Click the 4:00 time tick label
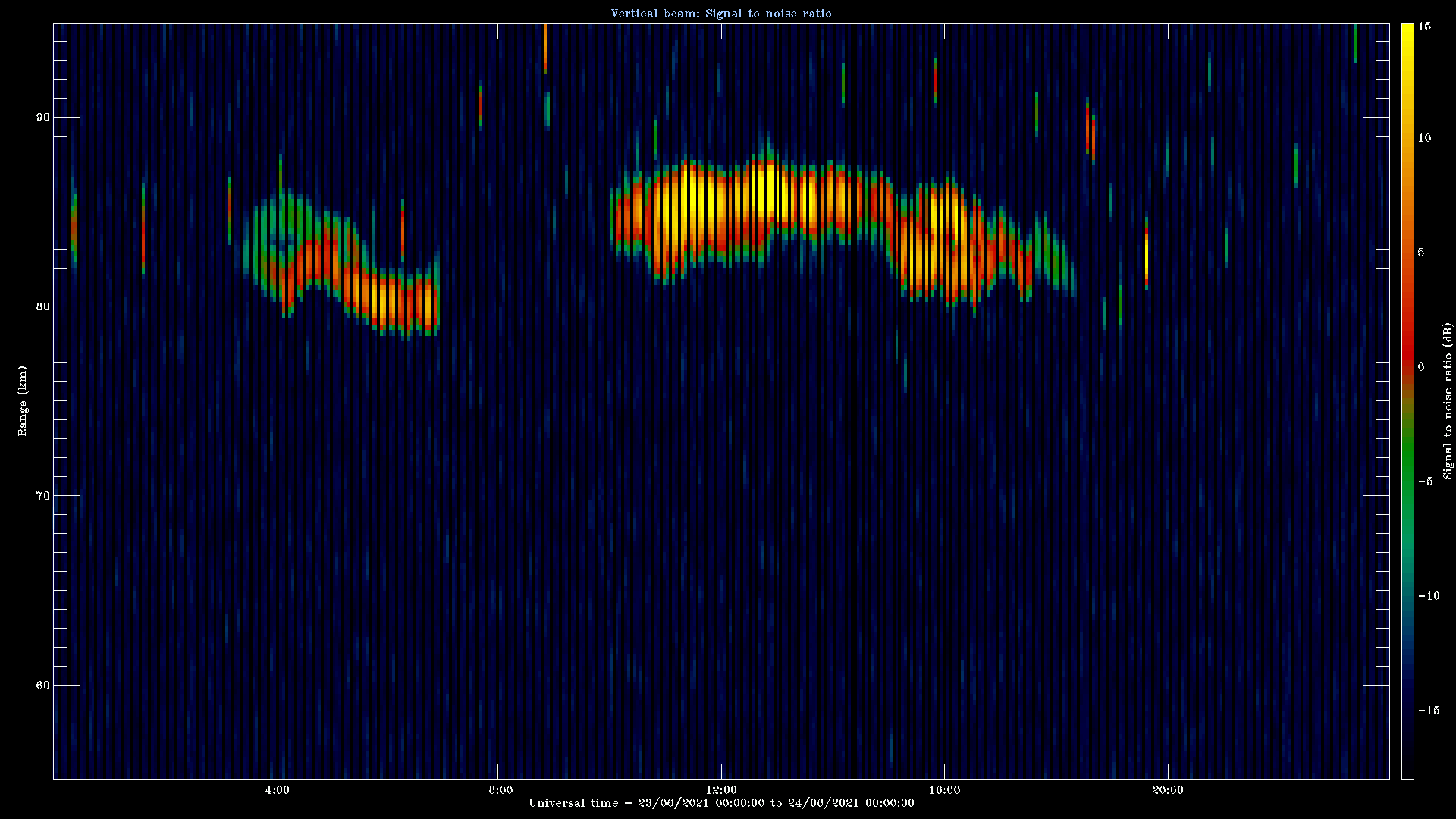Screen dimensions: 1456x819 (277, 790)
